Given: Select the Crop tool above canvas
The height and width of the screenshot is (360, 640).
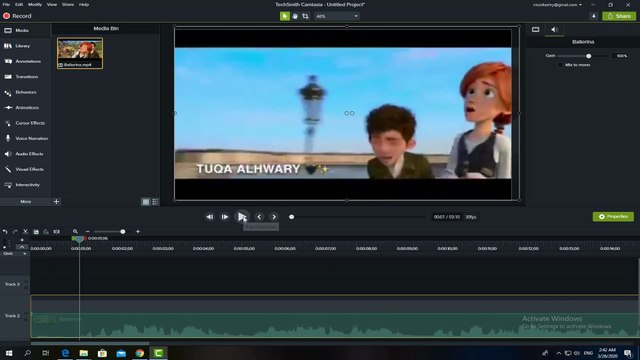Looking at the screenshot, I should (305, 16).
